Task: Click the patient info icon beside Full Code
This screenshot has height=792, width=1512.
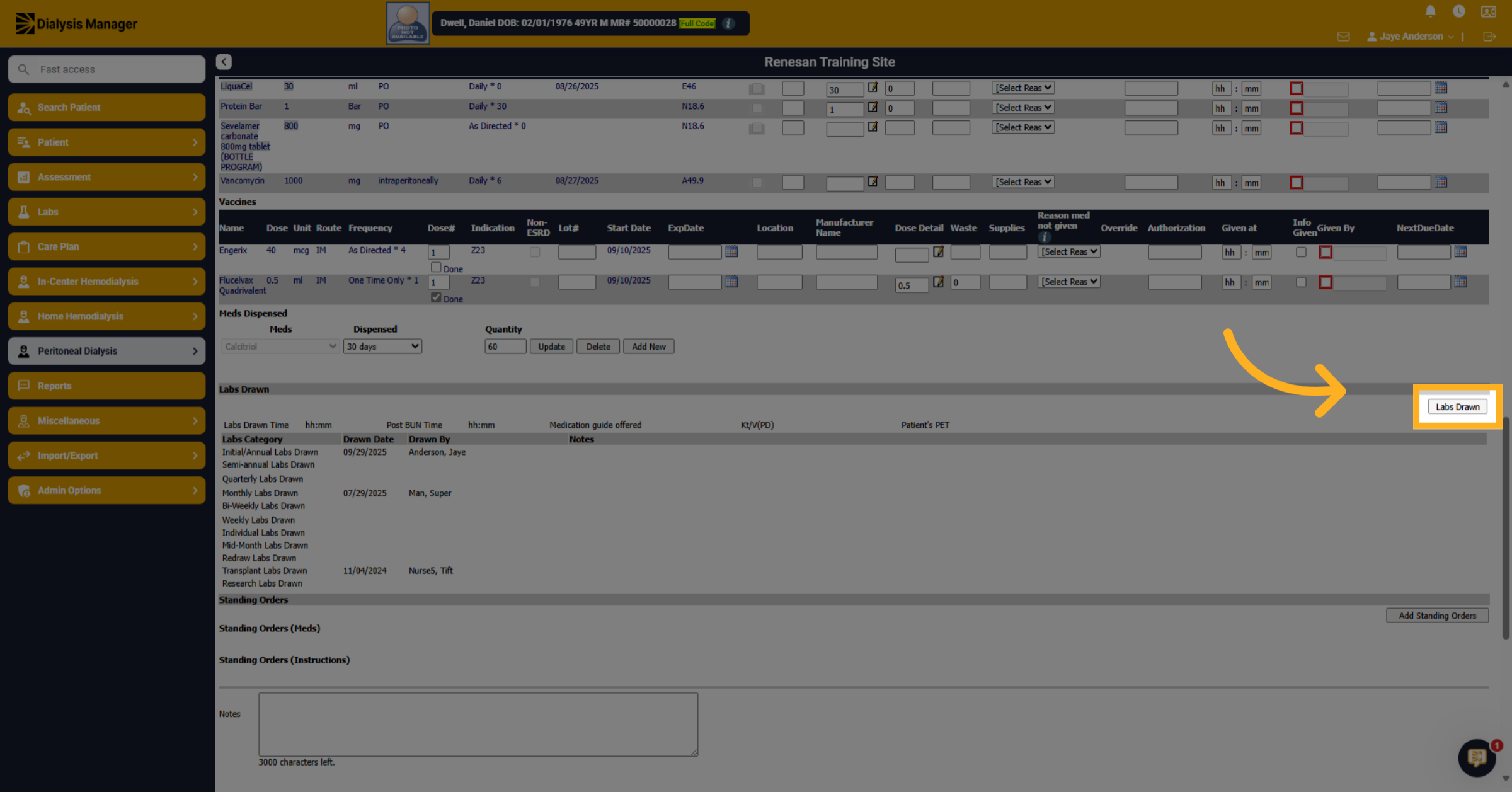Action: [x=728, y=23]
